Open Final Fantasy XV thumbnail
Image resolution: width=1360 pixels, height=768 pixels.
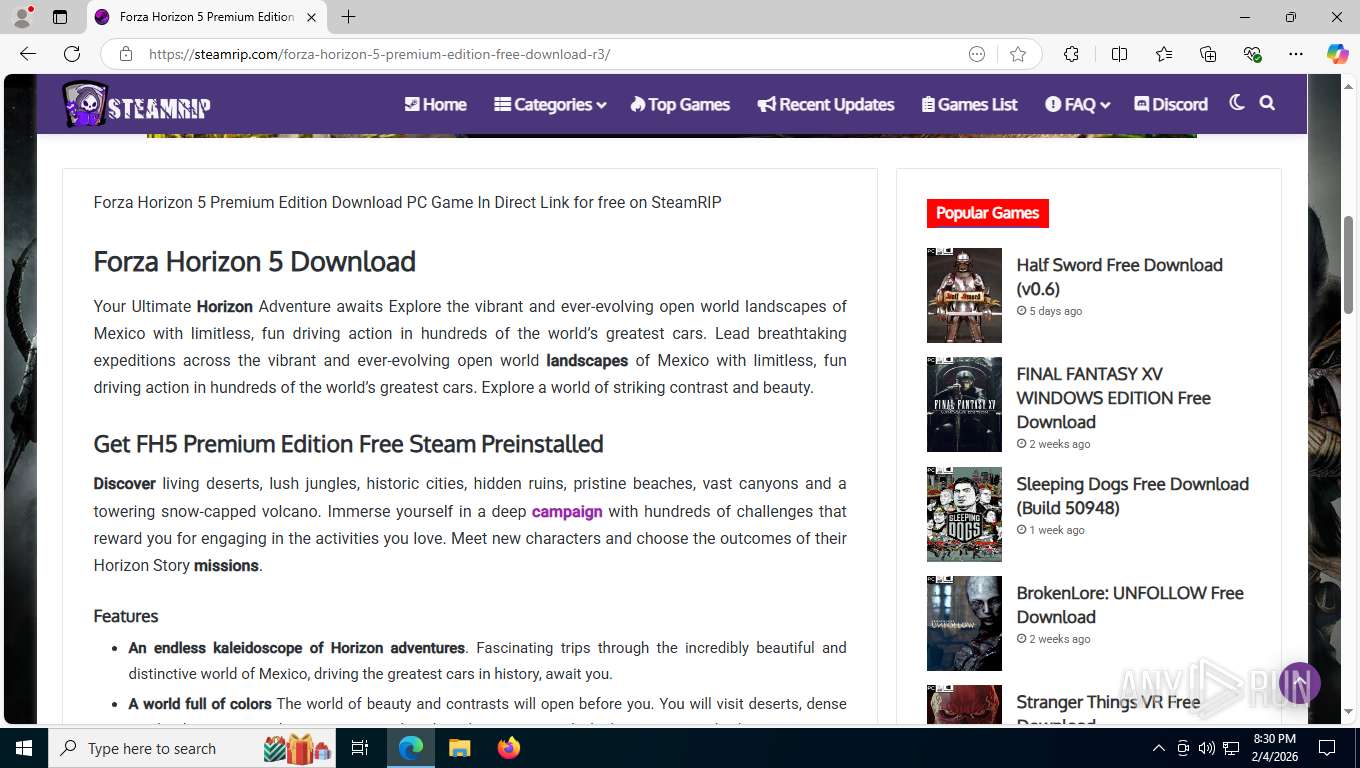964,405
